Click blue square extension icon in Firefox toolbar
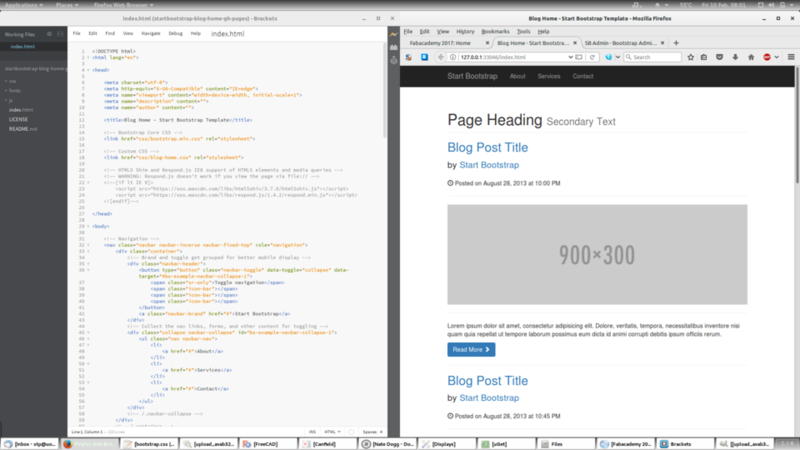 [x=424, y=57]
